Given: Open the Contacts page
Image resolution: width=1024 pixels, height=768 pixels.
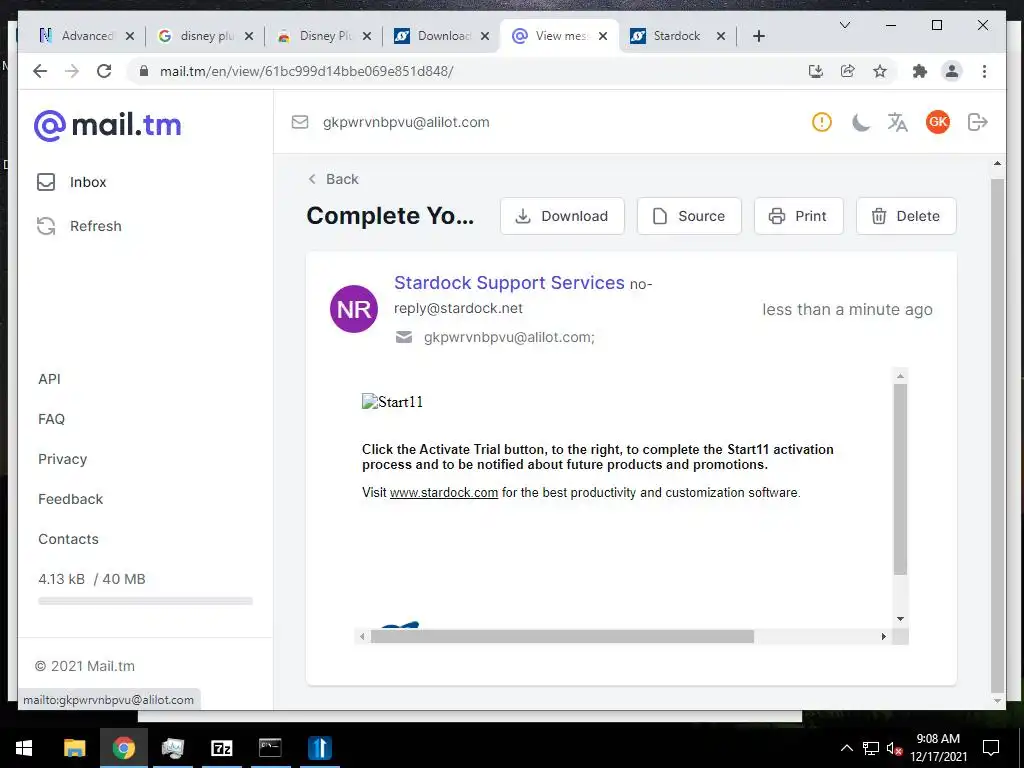Looking at the screenshot, I should 69,539.
